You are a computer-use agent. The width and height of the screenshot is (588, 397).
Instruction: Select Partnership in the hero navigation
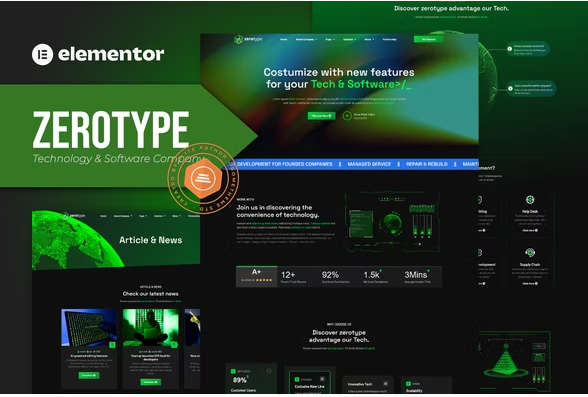389,39
